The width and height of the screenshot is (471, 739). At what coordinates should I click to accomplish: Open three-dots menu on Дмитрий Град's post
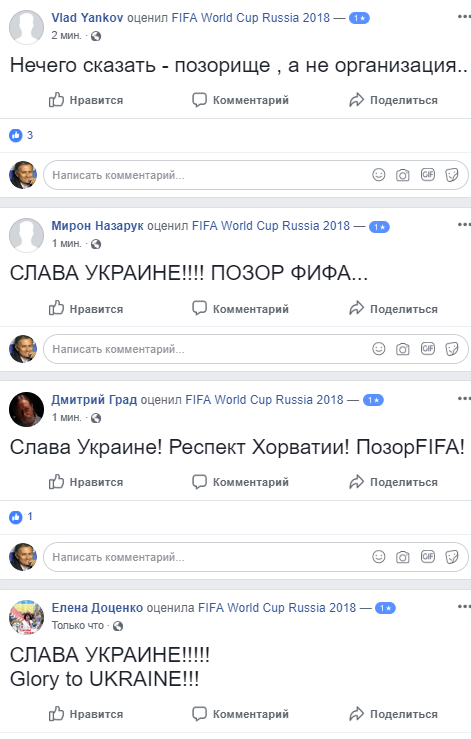click(464, 399)
